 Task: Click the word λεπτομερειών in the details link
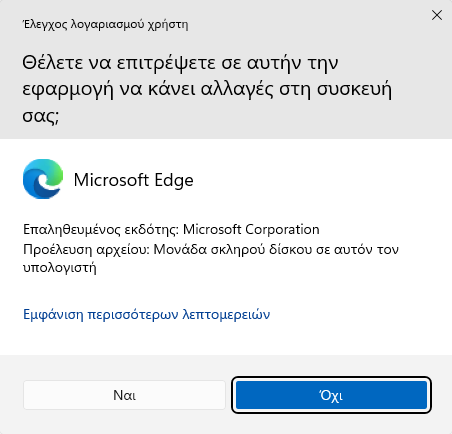226,314
